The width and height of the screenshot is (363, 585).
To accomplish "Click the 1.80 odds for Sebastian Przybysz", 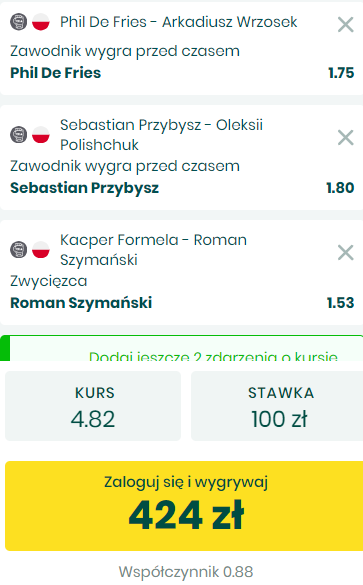I will 340,188.
